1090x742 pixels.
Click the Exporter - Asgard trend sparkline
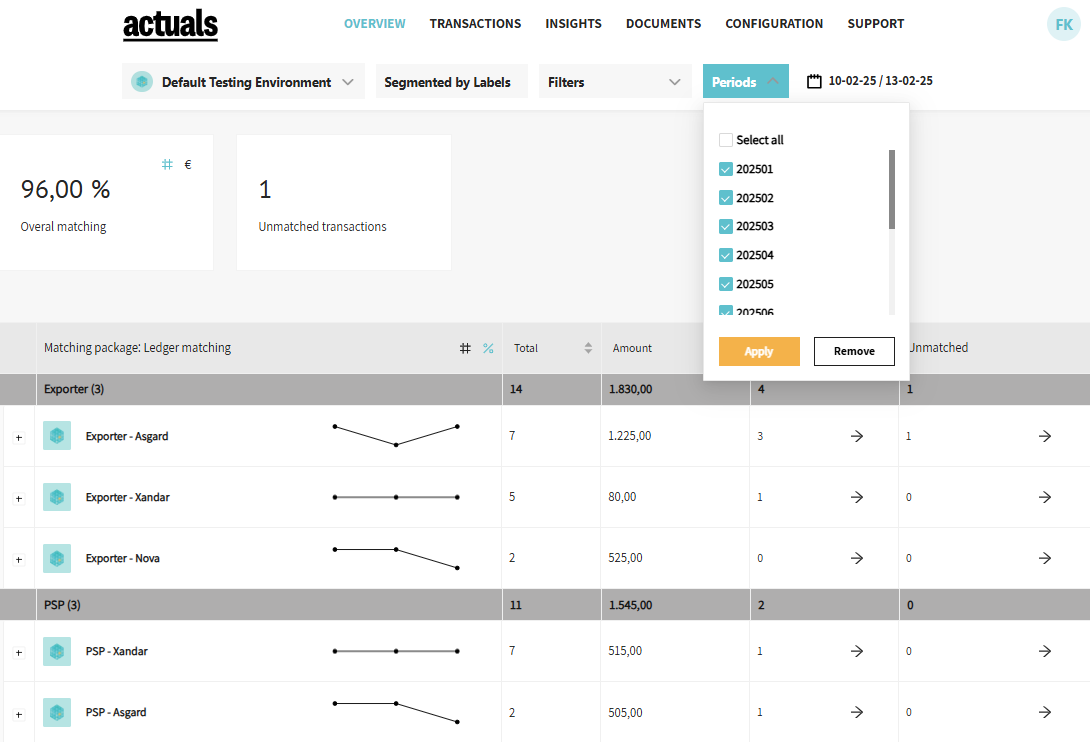396,436
